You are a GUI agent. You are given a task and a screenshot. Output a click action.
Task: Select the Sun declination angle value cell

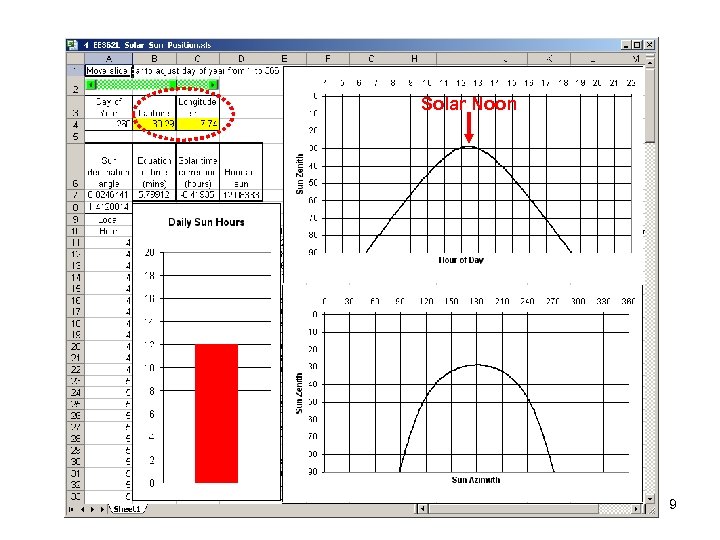(x=108, y=195)
